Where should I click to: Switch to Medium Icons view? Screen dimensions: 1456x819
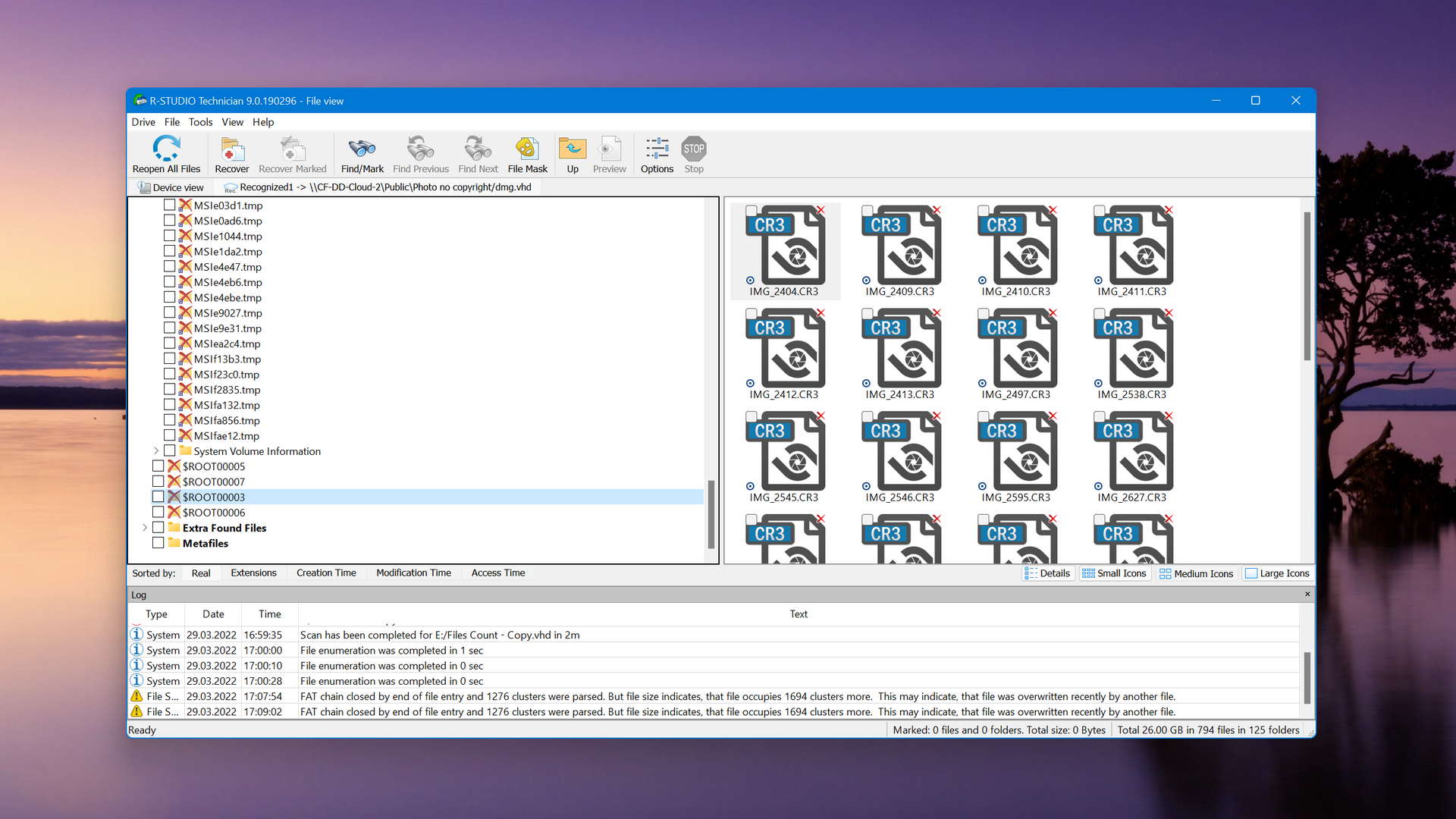(x=1197, y=573)
